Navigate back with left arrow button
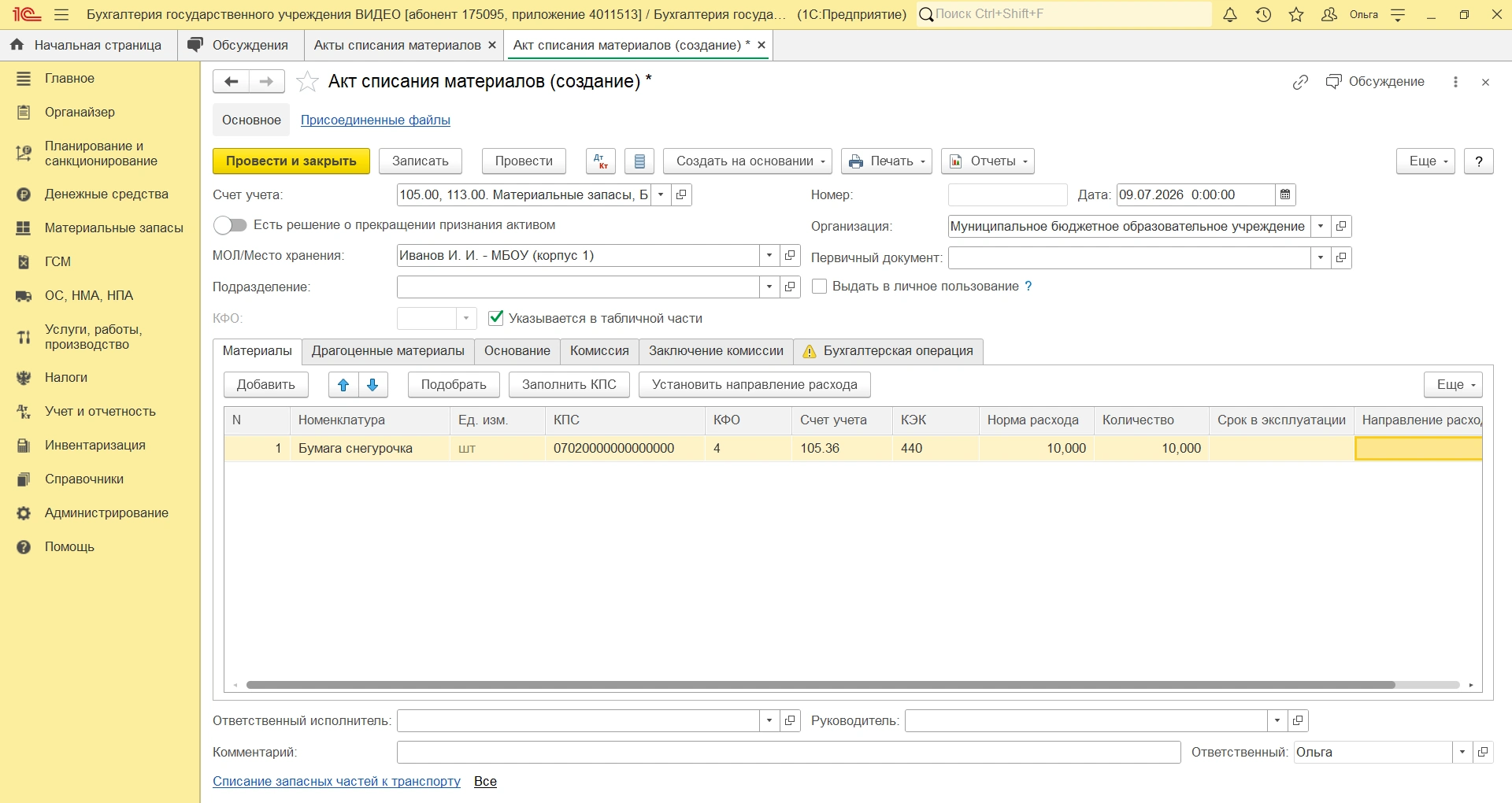 point(231,81)
